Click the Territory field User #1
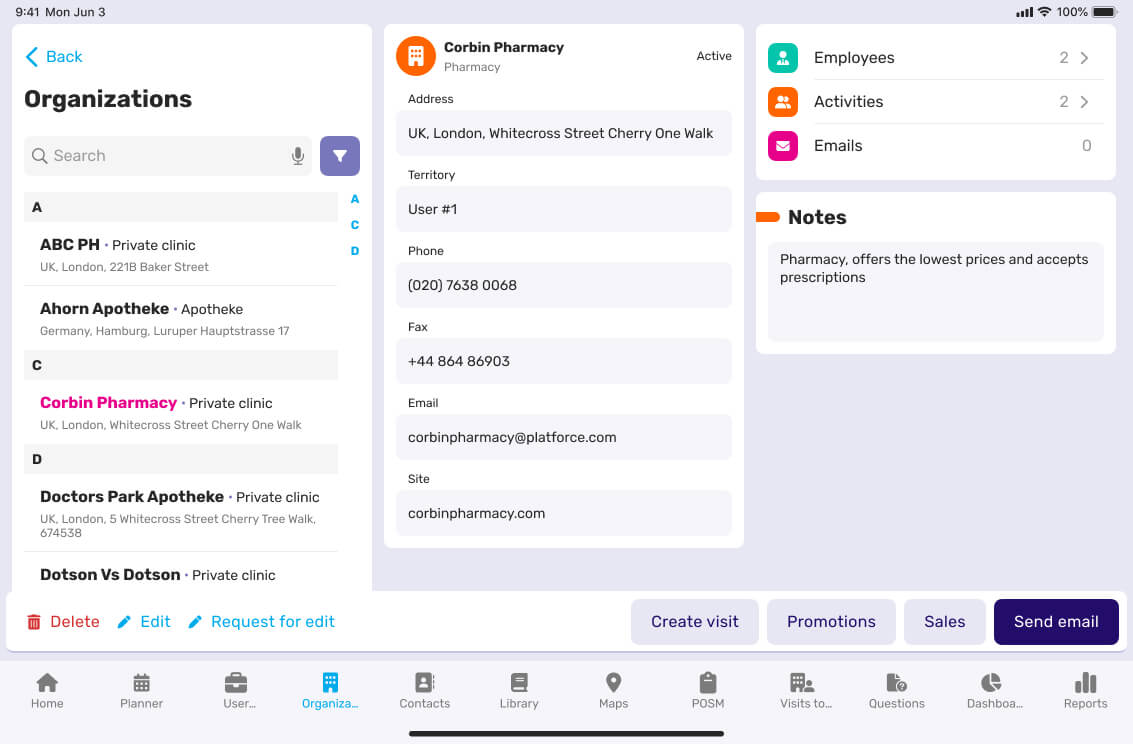1133x744 pixels. [564, 209]
